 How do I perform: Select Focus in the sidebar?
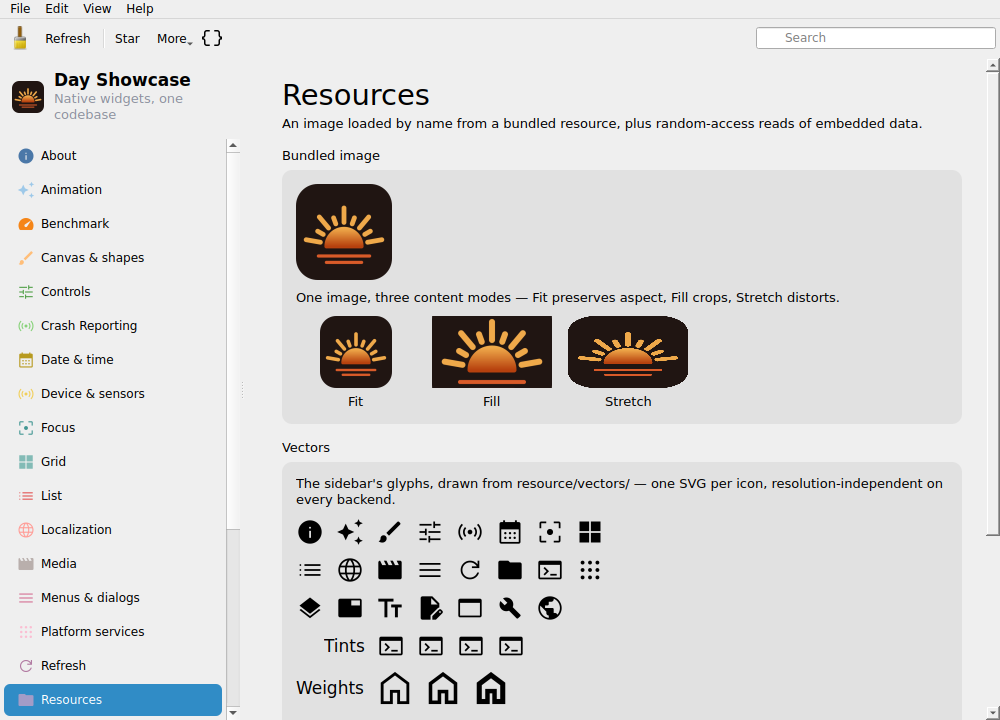pyautogui.click(x=113, y=427)
